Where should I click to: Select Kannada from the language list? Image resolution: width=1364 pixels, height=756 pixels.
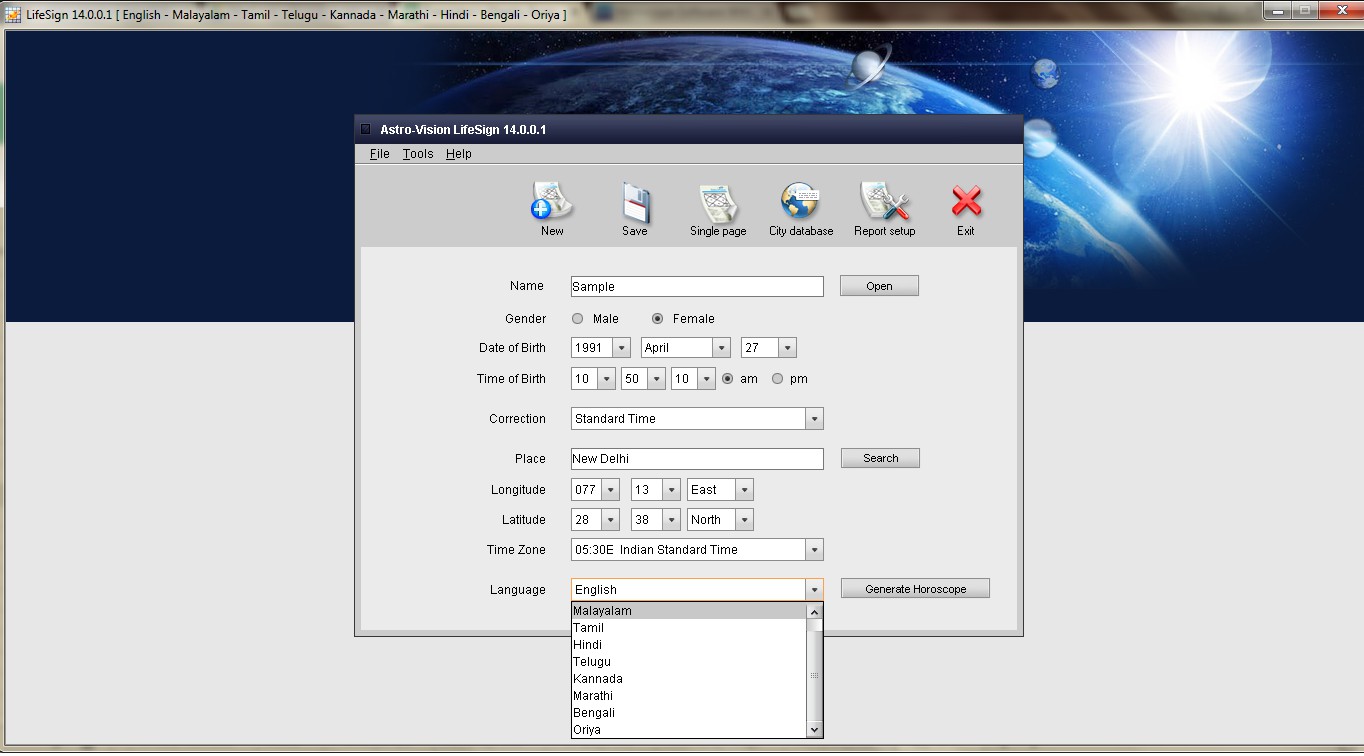point(688,679)
